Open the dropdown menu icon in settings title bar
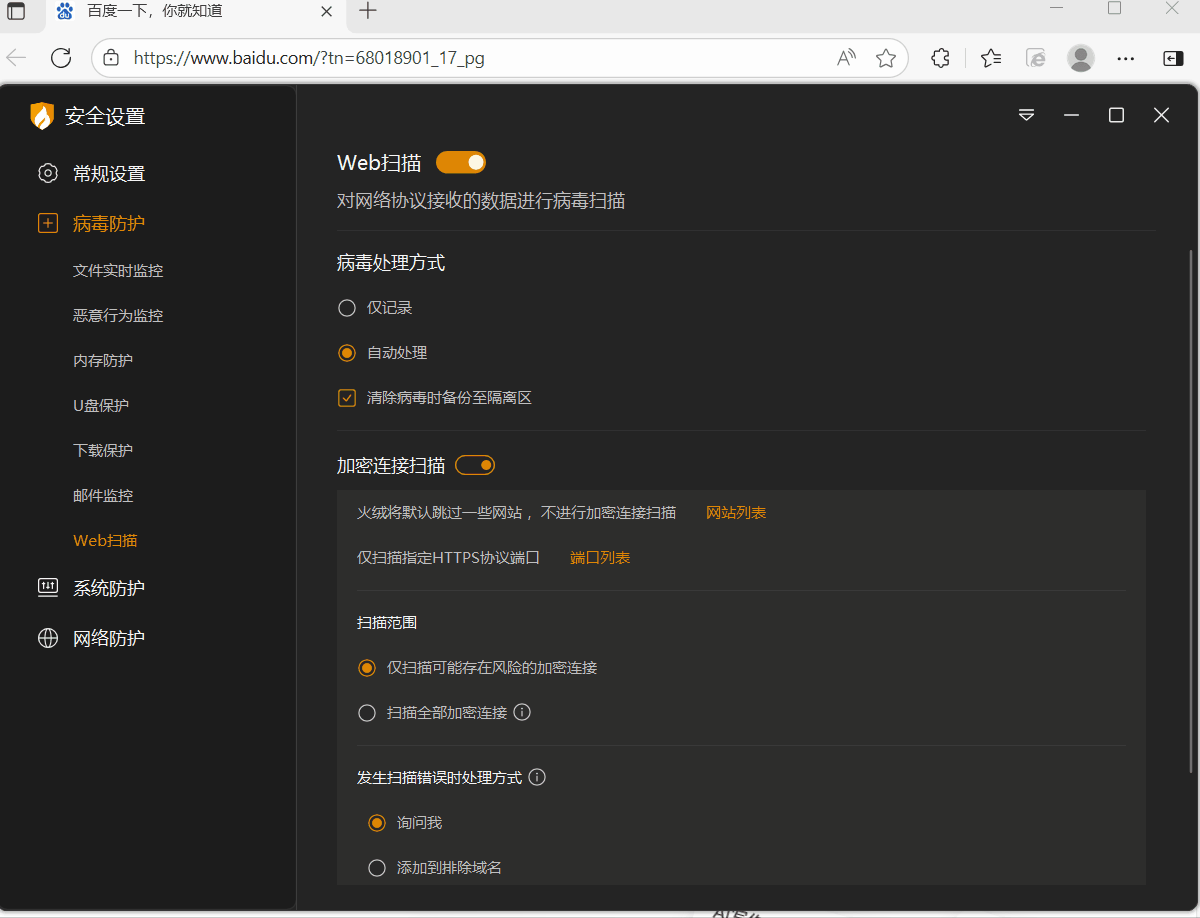This screenshot has width=1200, height=918. tap(1026, 115)
